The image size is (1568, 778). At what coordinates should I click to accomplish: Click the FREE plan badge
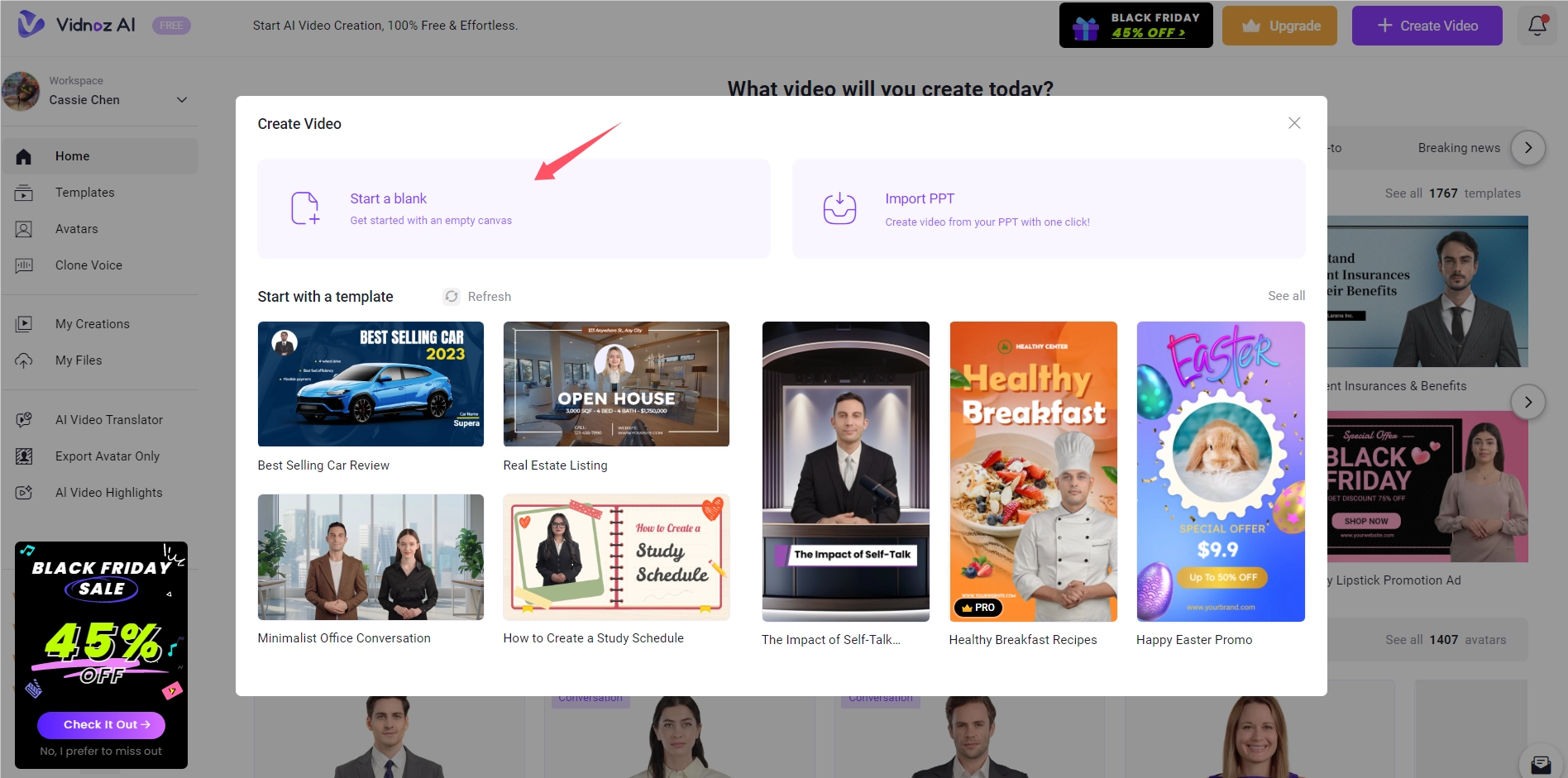[171, 26]
